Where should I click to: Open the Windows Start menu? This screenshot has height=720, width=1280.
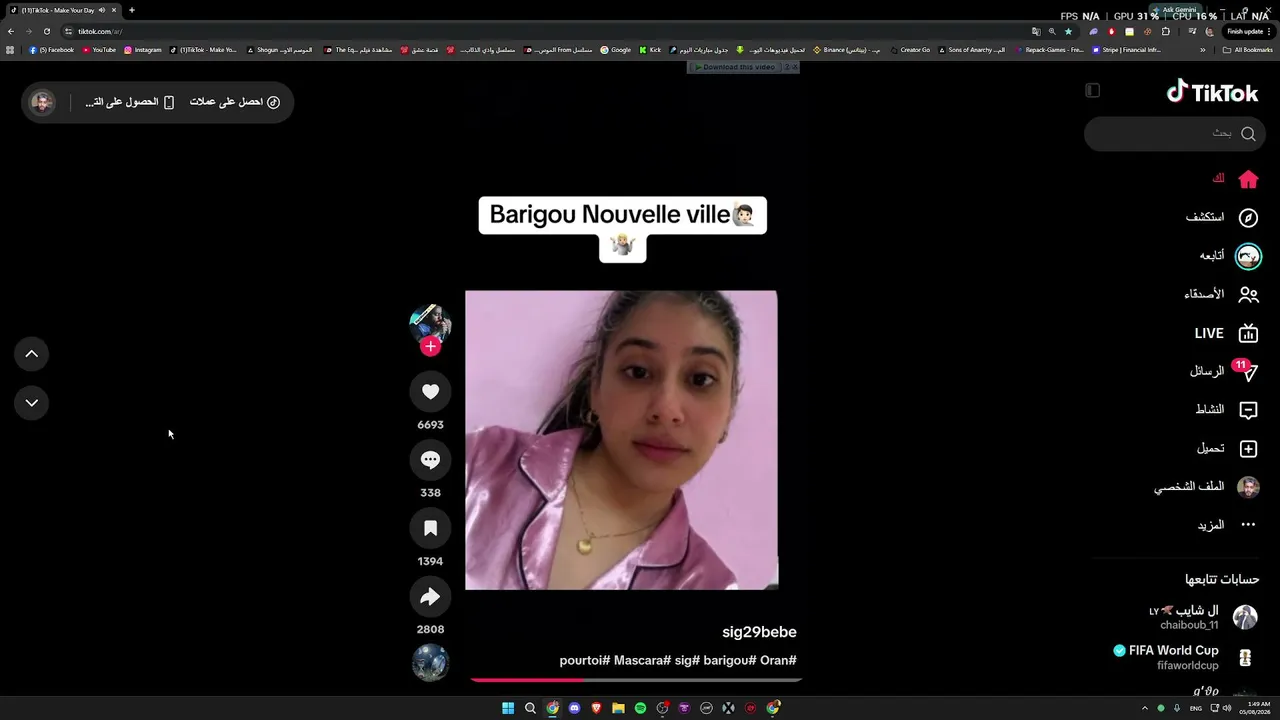point(508,708)
